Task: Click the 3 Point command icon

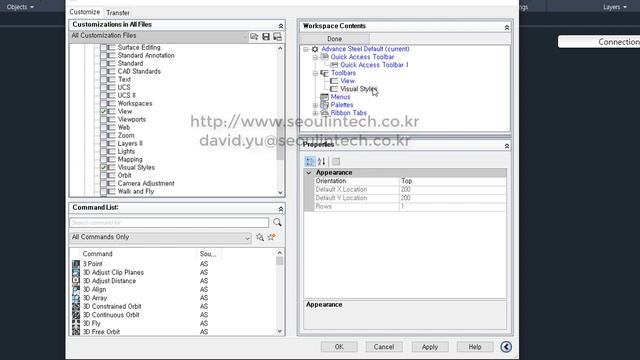Action: [76, 264]
